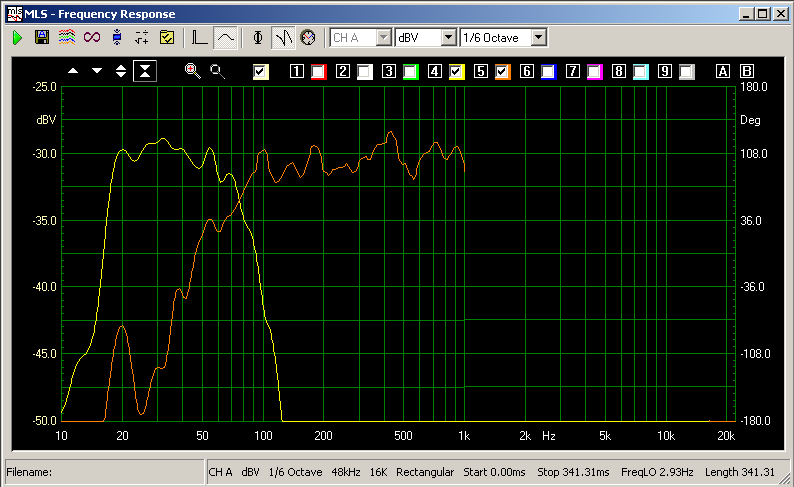Click the infinity loop icon in toolbar

92,38
